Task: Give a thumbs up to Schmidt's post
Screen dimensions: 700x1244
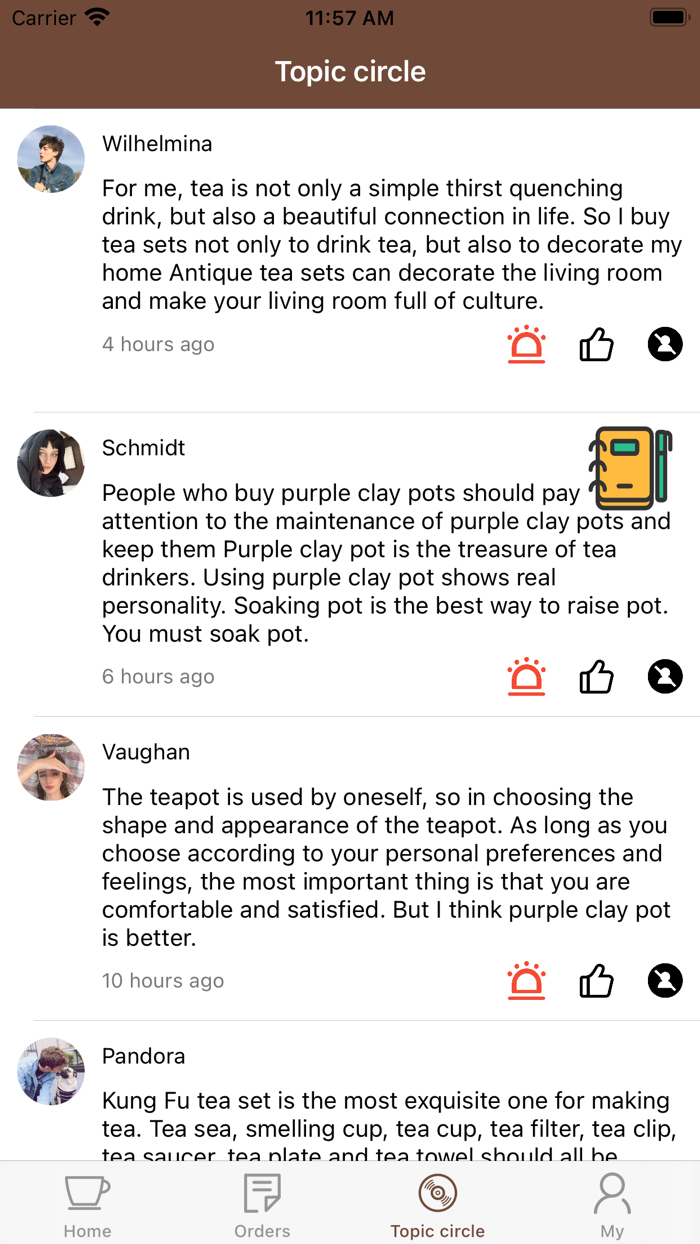Action: point(596,677)
